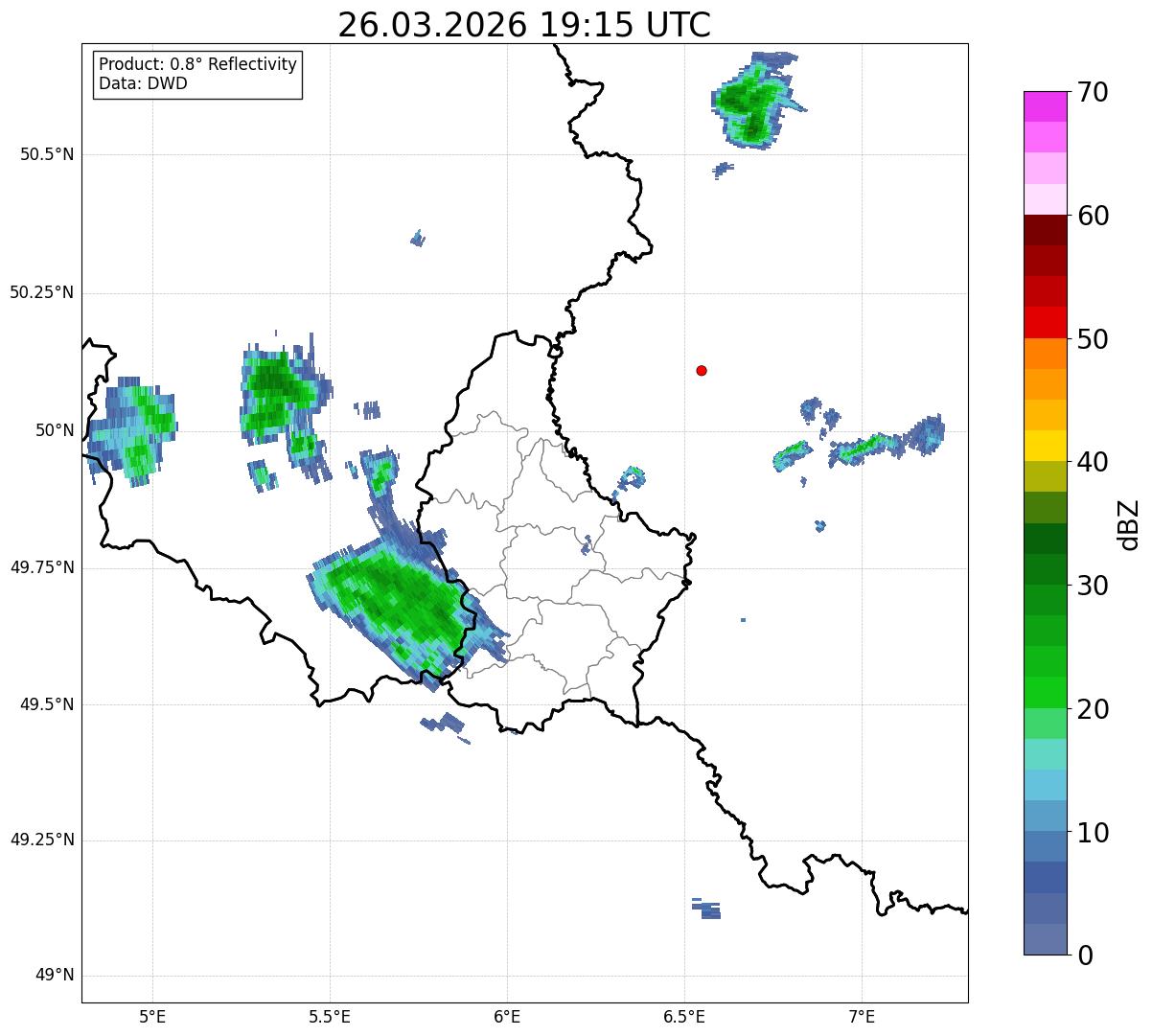Click the bright red 50 dBZ colorbar segment
The height and width of the screenshot is (1036, 1152).
tap(1045, 322)
